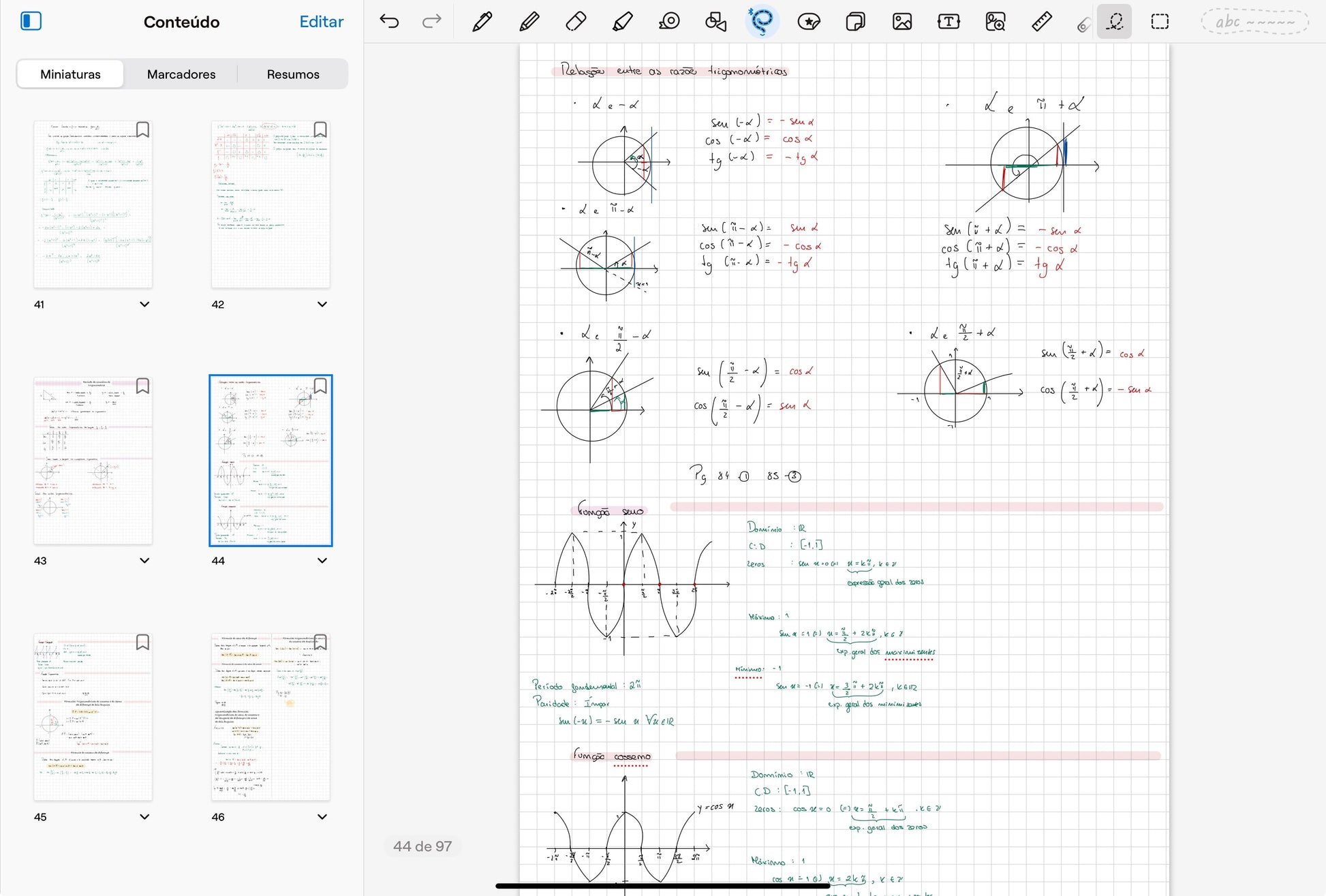Screen dimensions: 1326x896
Task: Select the Eraser tool
Action: 576,22
